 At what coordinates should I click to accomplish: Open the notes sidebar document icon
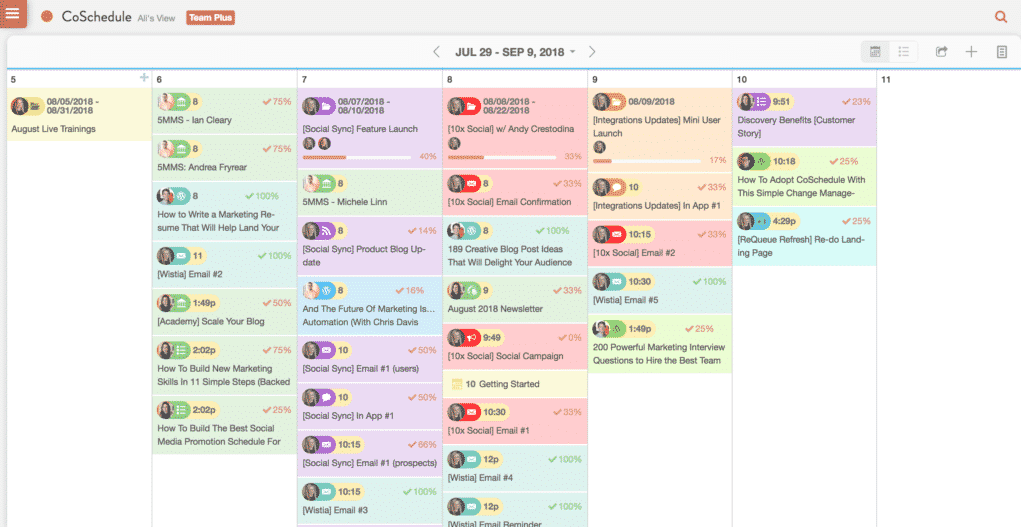(1001, 51)
